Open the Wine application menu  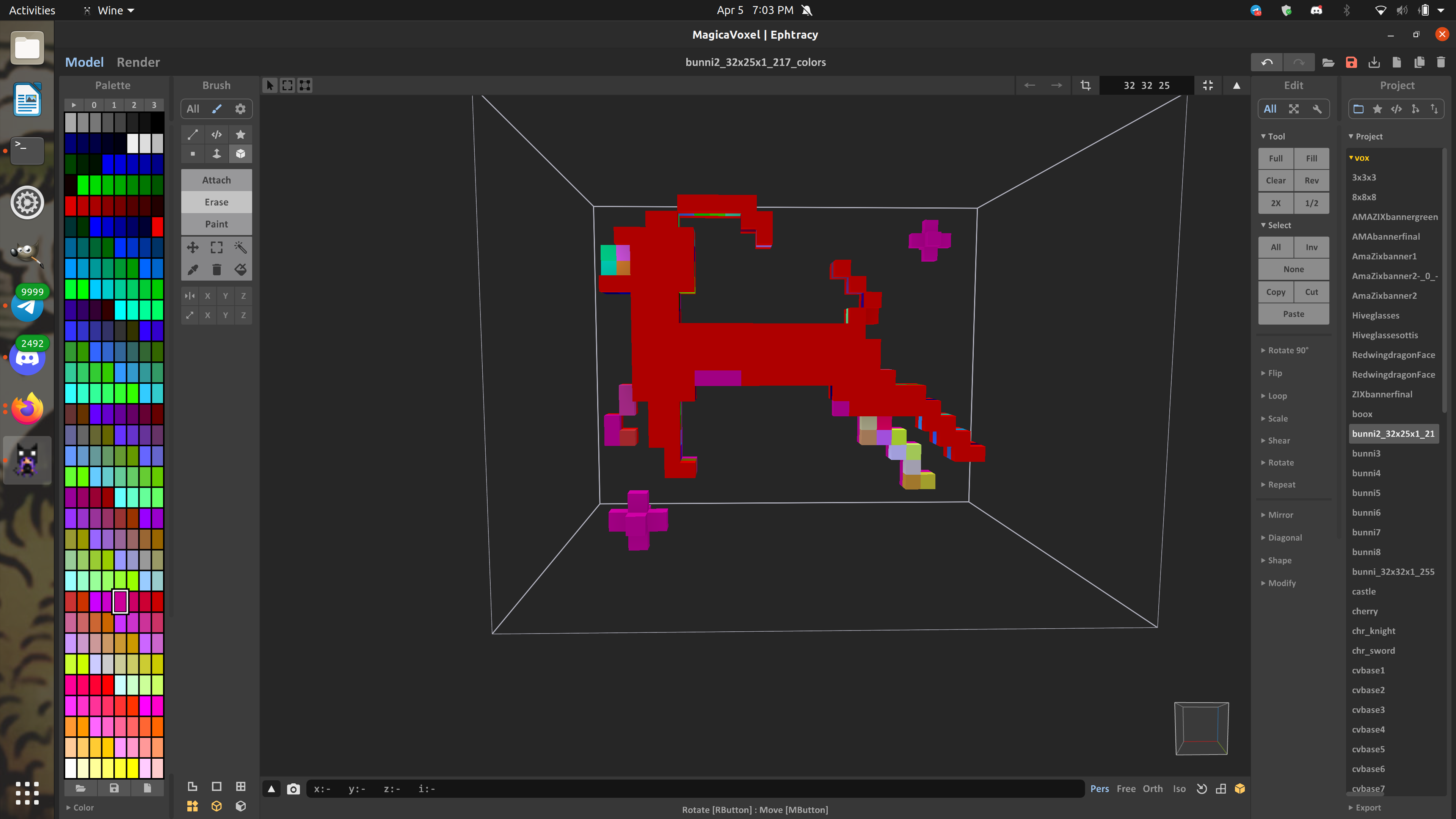tap(109, 10)
